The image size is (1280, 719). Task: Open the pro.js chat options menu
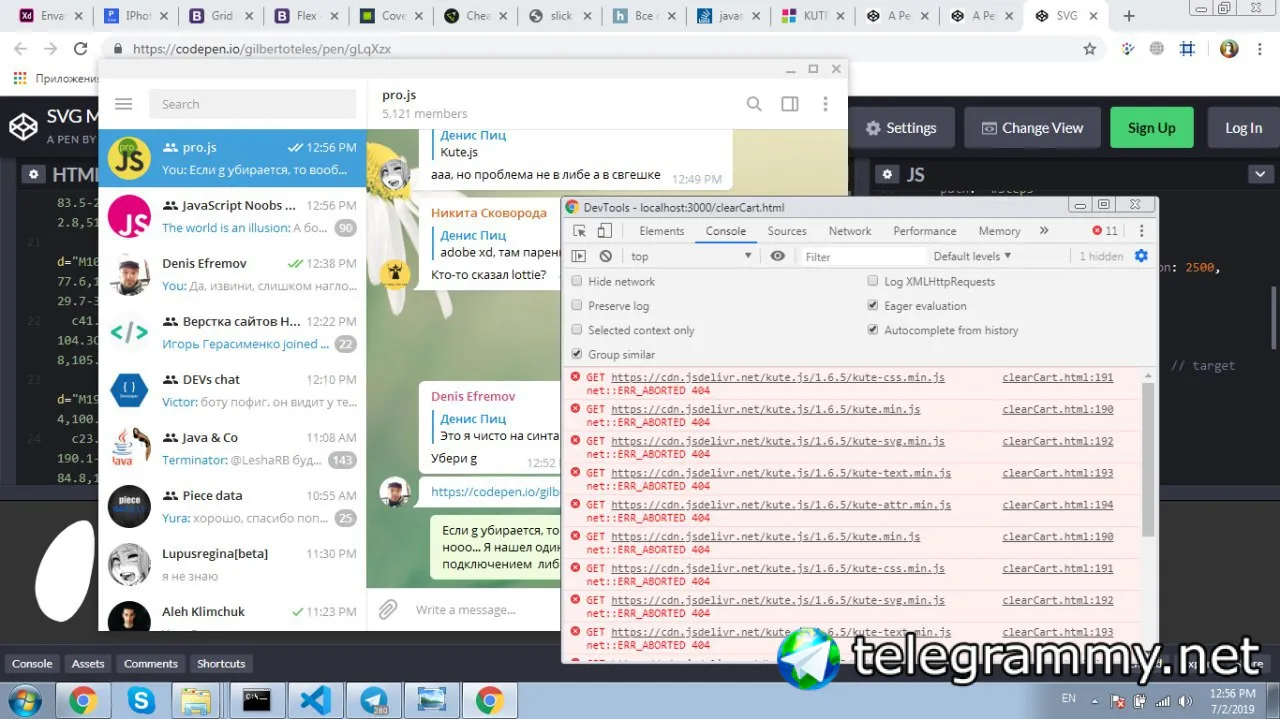[825, 104]
